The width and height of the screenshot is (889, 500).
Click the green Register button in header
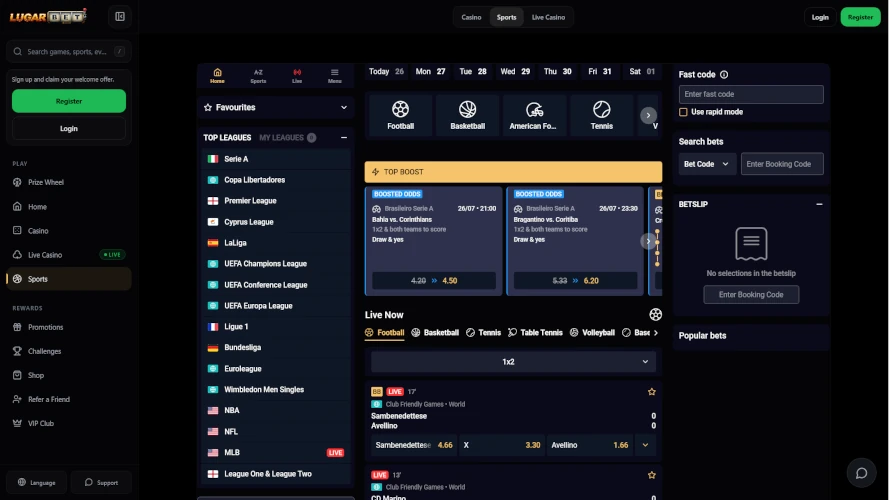[860, 17]
